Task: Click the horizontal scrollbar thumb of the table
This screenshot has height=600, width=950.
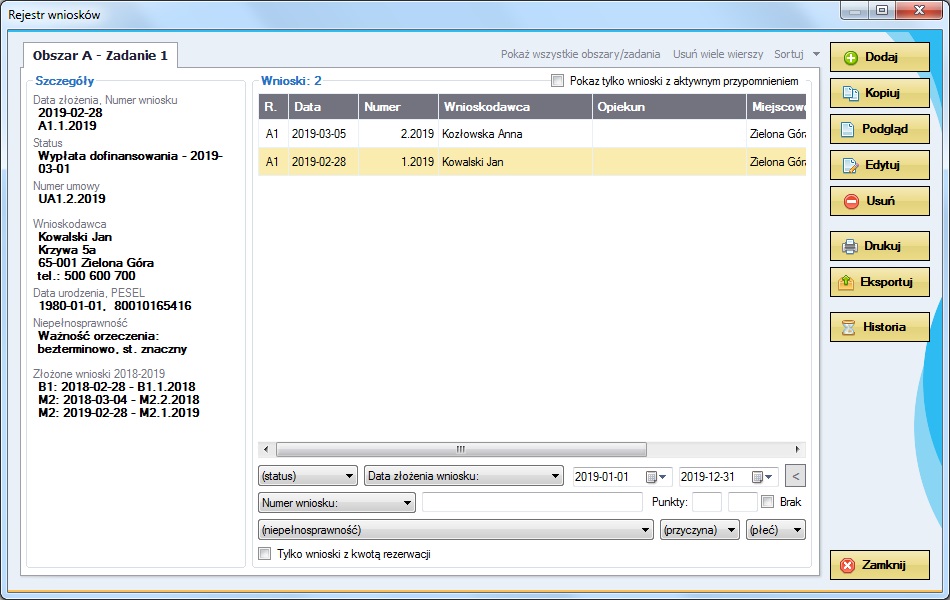Action: [461, 449]
